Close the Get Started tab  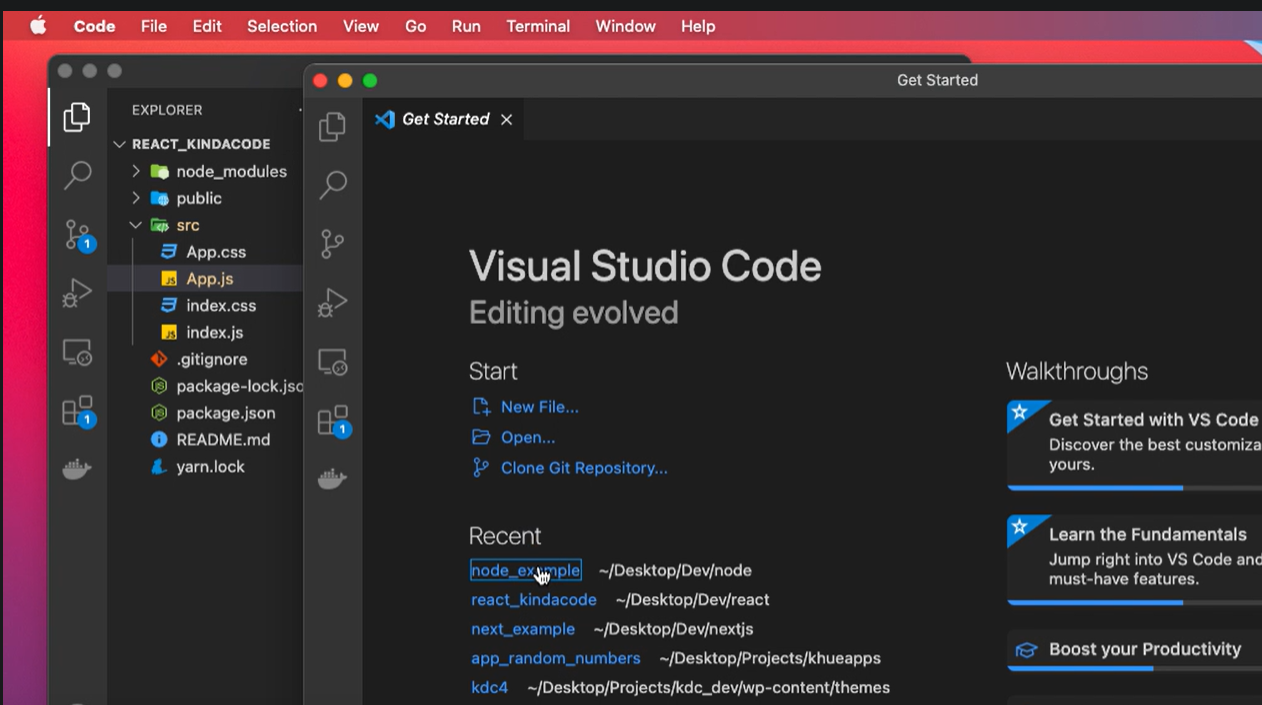point(506,119)
